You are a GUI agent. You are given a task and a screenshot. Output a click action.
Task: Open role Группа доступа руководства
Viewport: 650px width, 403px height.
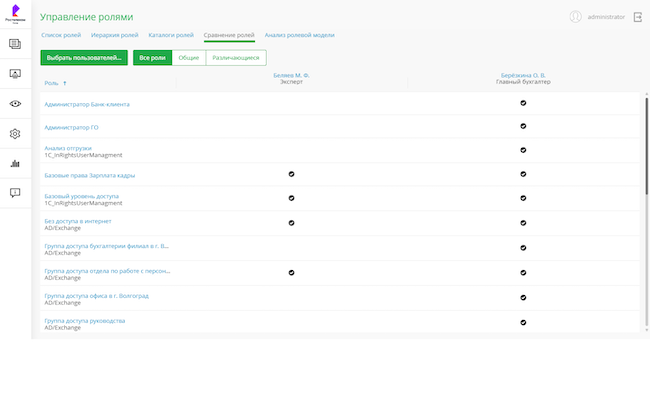[85, 321]
